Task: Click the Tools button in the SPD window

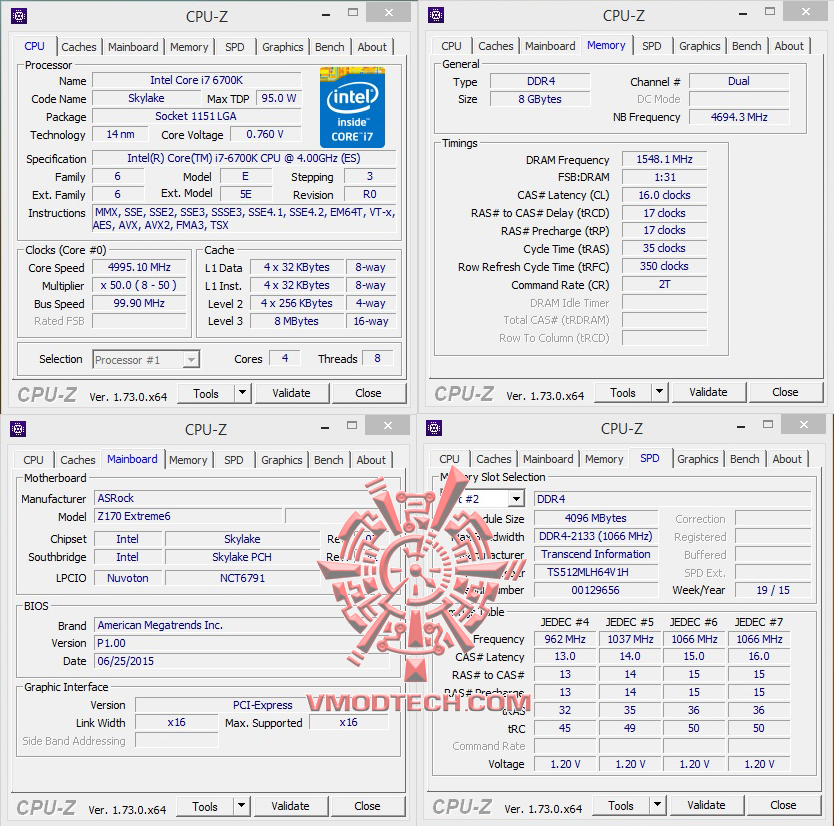Action: coord(621,805)
